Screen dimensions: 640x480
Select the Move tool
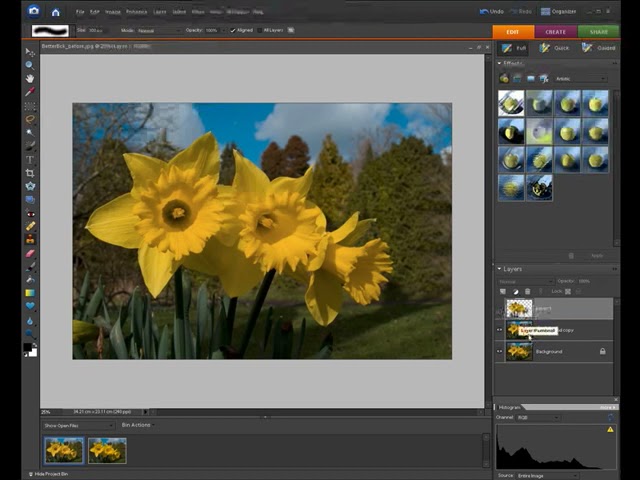coord(30,52)
